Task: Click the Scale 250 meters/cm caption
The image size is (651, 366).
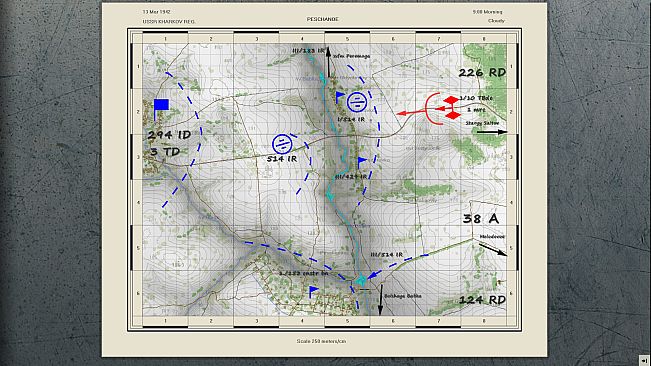Action: point(321,341)
